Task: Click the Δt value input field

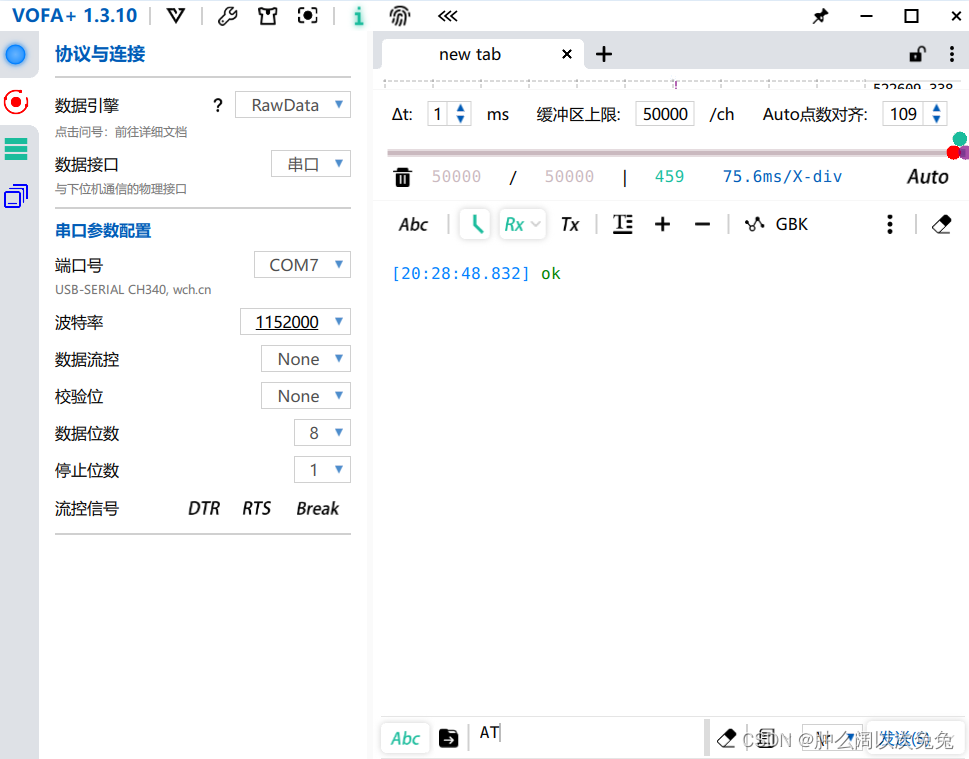Action: click(439, 114)
